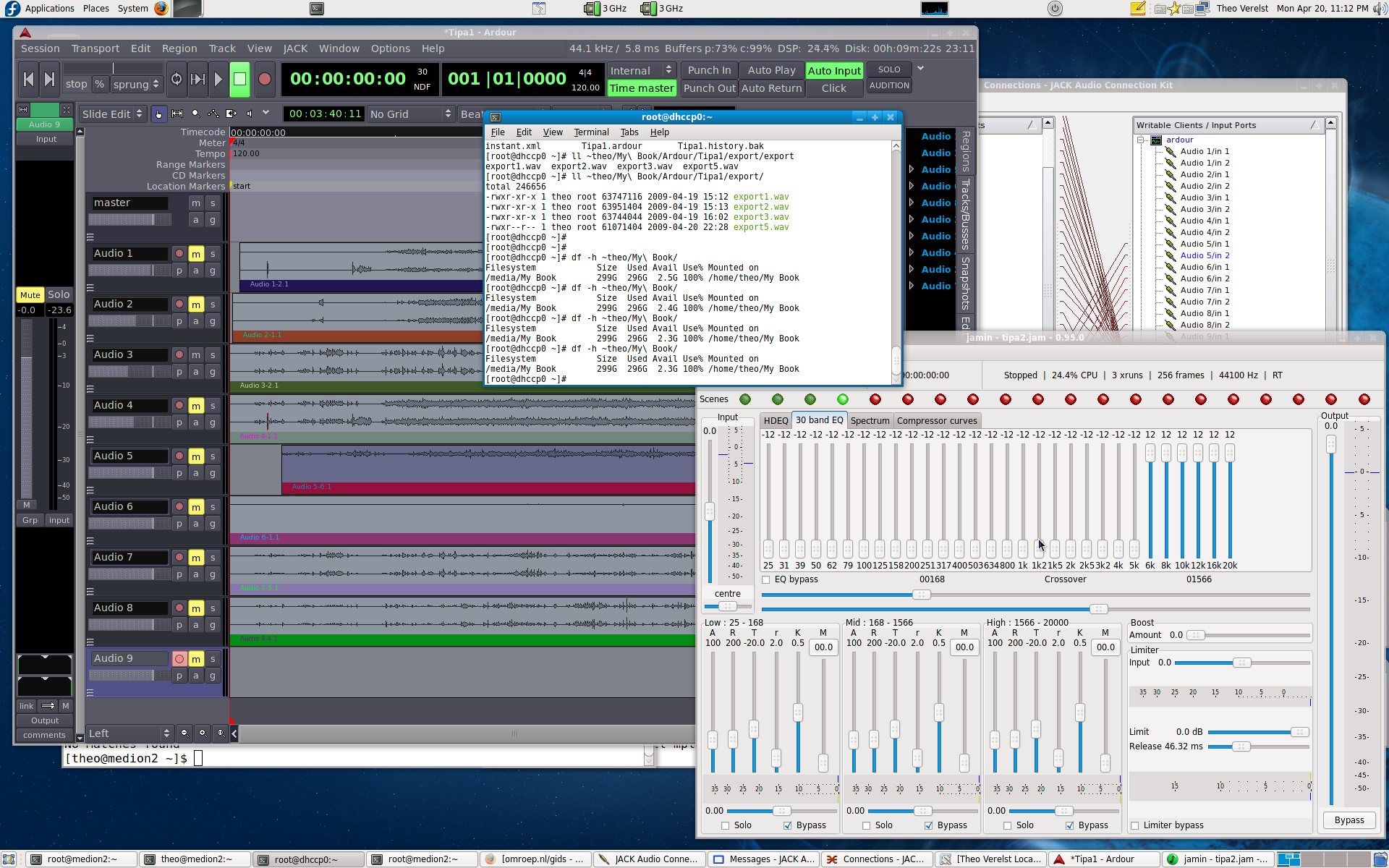Open the Internal sync source dropdown

[641, 70]
